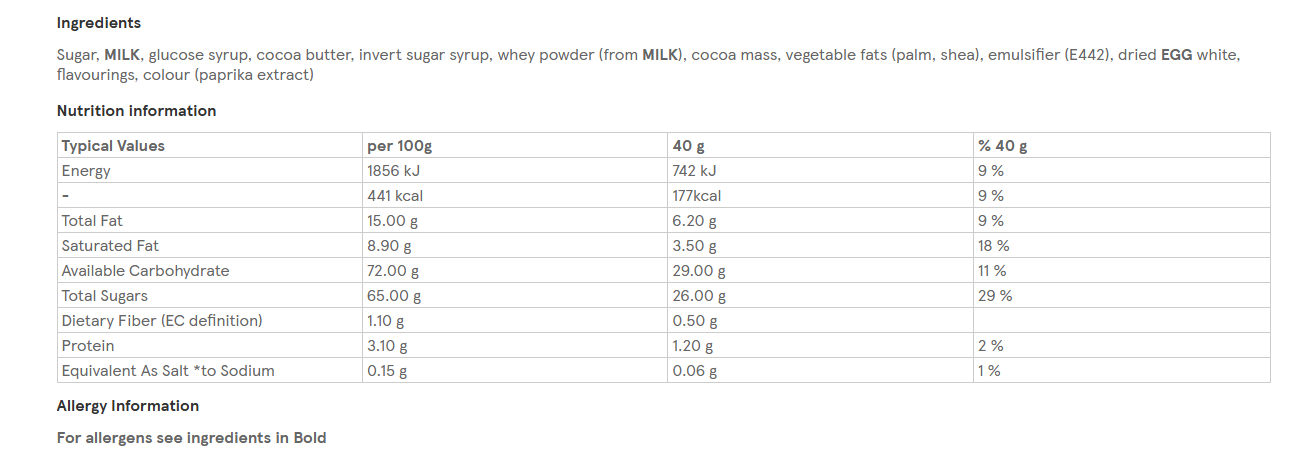1298x461 pixels.
Task: Click the '% 40 g' column header
Action: [1002, 146]
